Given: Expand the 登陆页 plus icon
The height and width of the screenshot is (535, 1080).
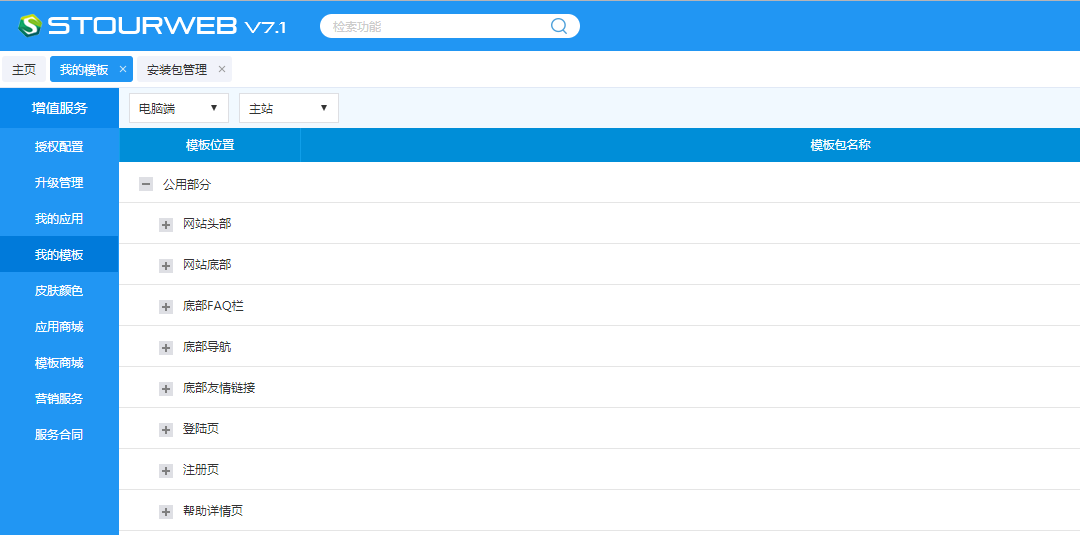Looking at the screenshot, I should click(166, 430).
